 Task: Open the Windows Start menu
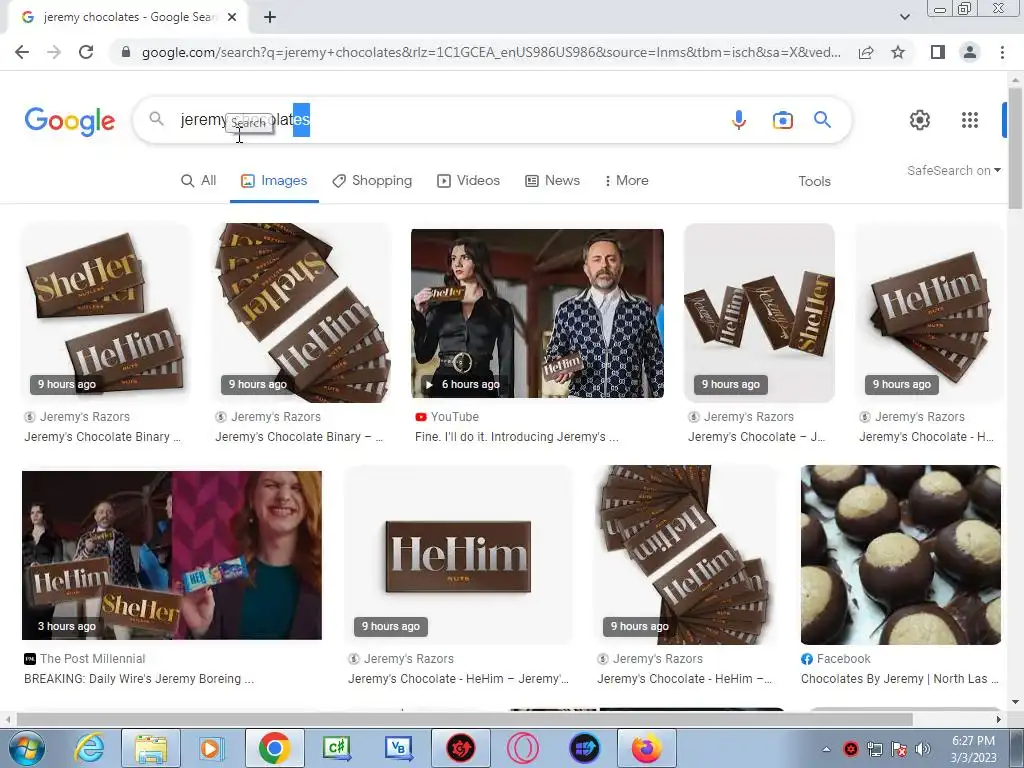(x=25, y=748)
